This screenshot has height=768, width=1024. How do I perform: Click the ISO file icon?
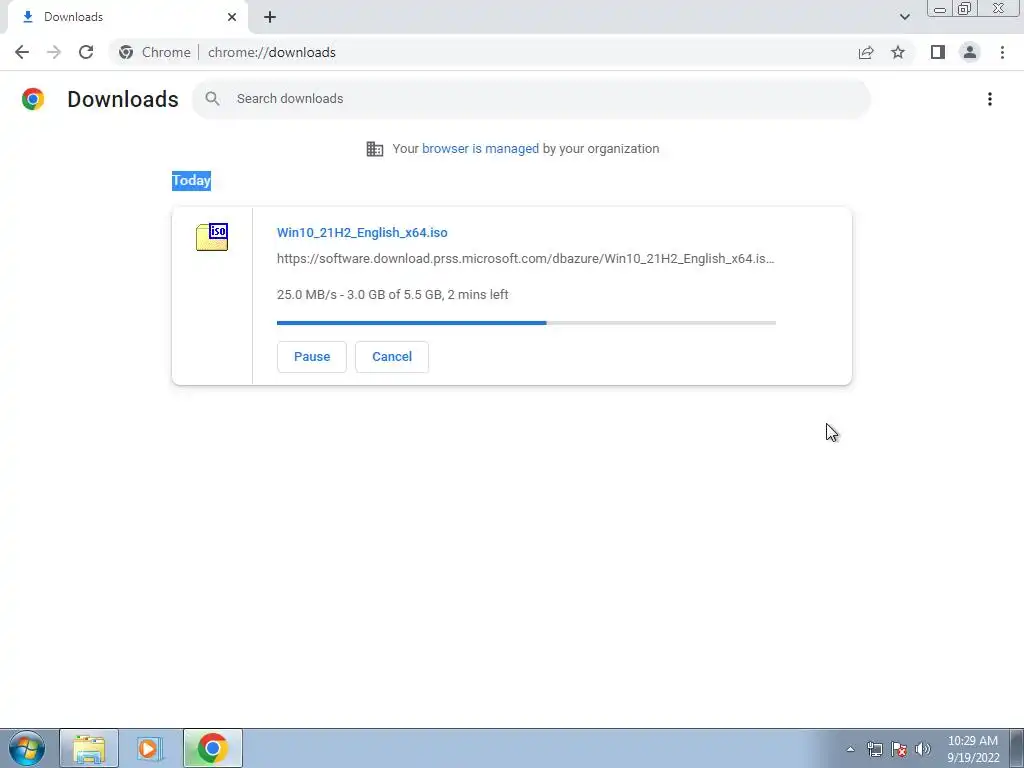click(212, 237)
